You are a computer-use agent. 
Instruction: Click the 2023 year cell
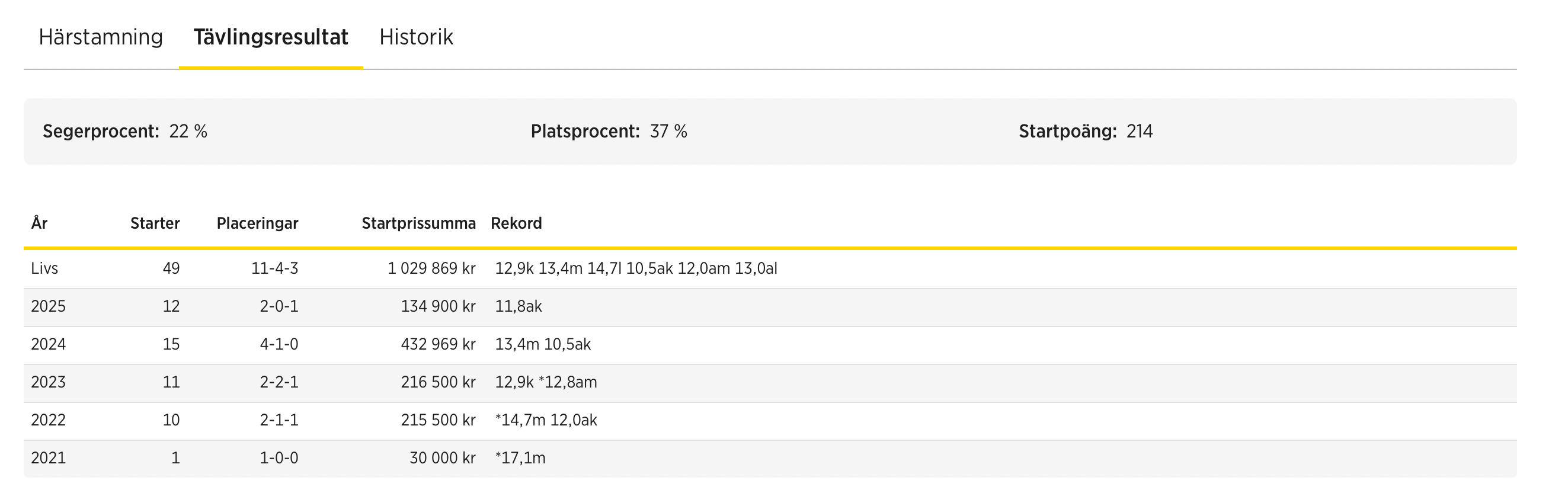[48, 382]
